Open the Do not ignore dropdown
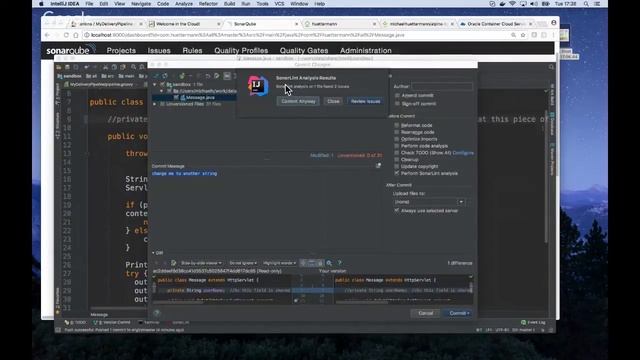The width and height of the screenshot is (640, 360). point(243,263)
